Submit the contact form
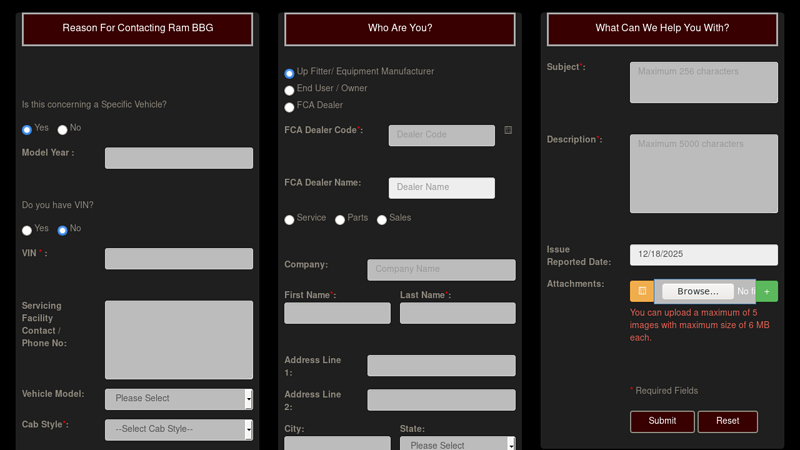This screenshot has height=450, width=800. (x=662, y=421)
